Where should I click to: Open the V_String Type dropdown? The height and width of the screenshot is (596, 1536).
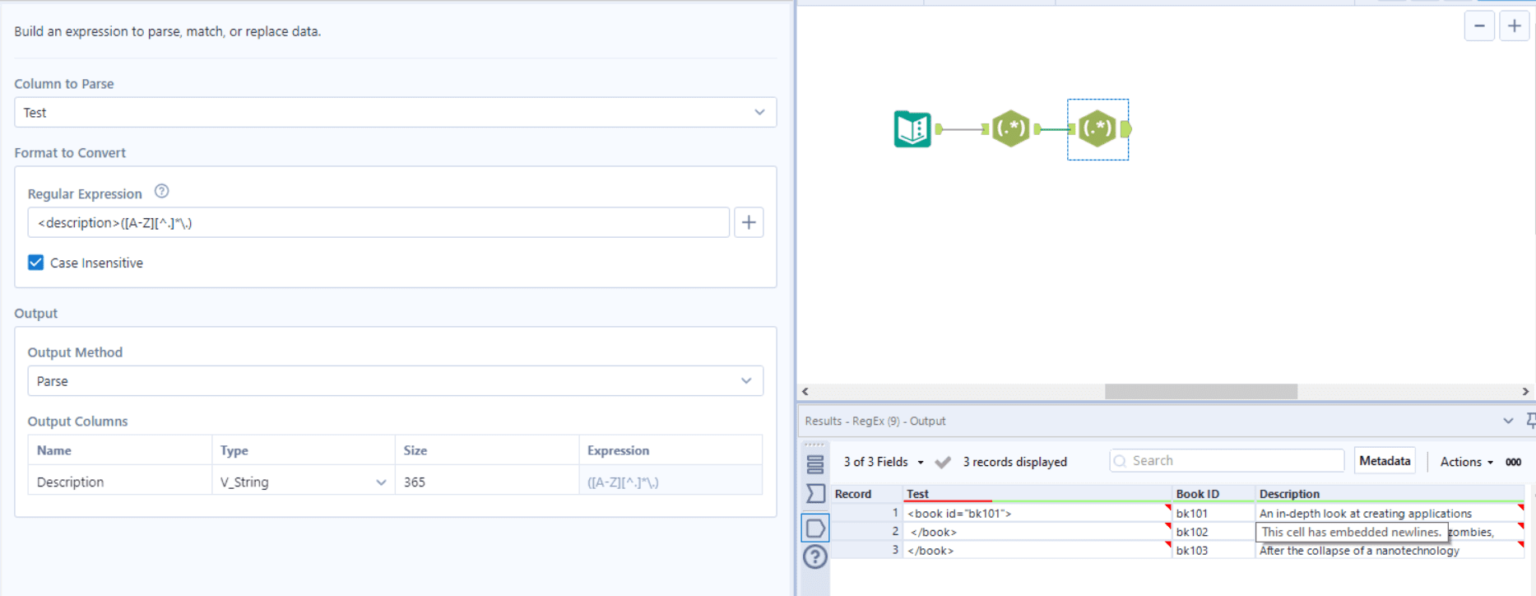[379, 481]
